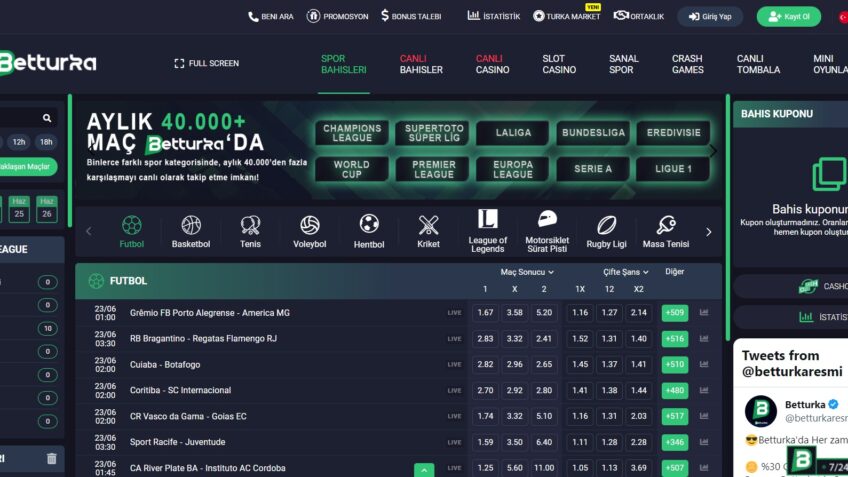Toggle FULL SCREEN mode
The width and height of the screenshot is (848, 477).
[207, 63]
